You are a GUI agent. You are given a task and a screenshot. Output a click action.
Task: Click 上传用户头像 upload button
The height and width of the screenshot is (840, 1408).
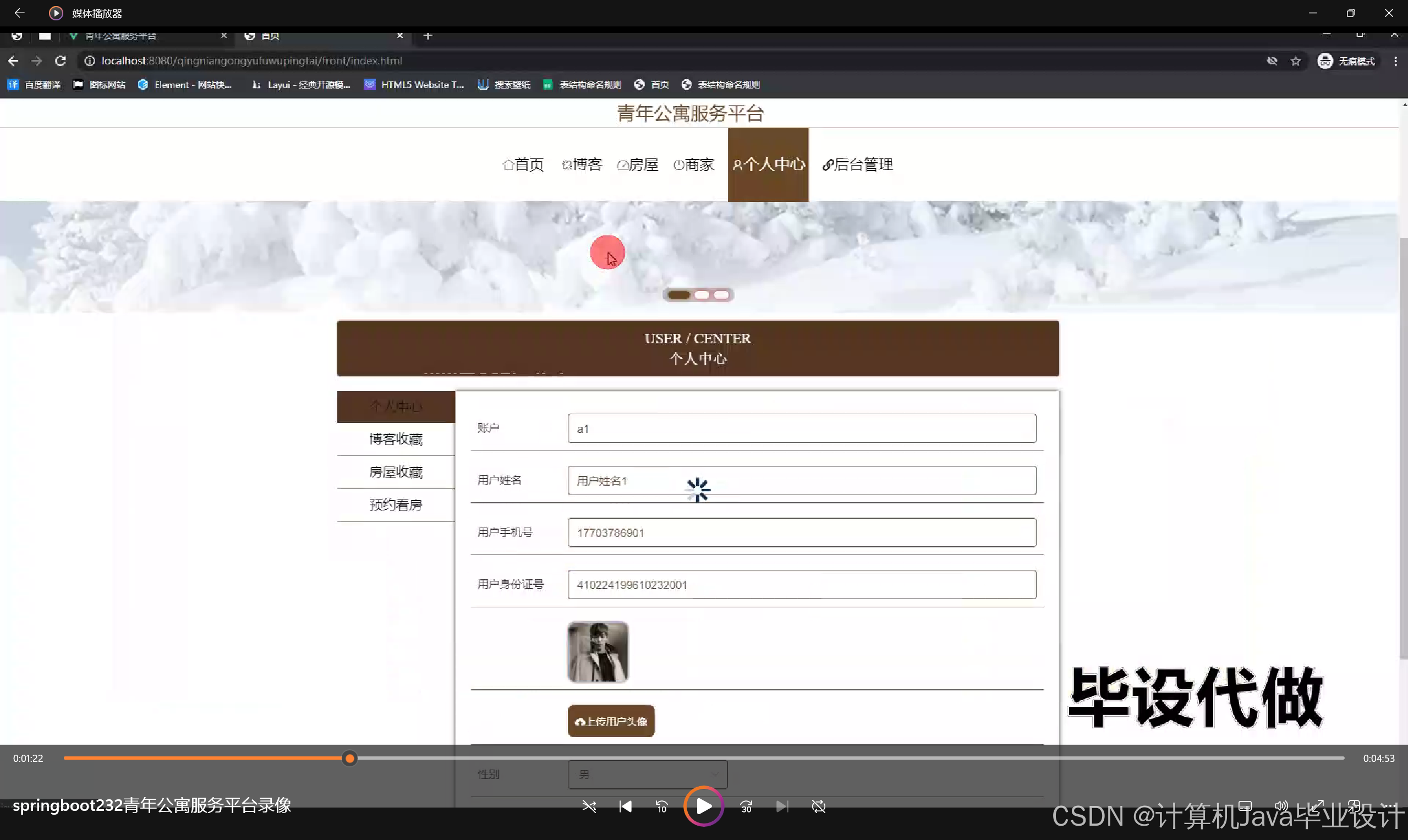click(x=611, y=721)
